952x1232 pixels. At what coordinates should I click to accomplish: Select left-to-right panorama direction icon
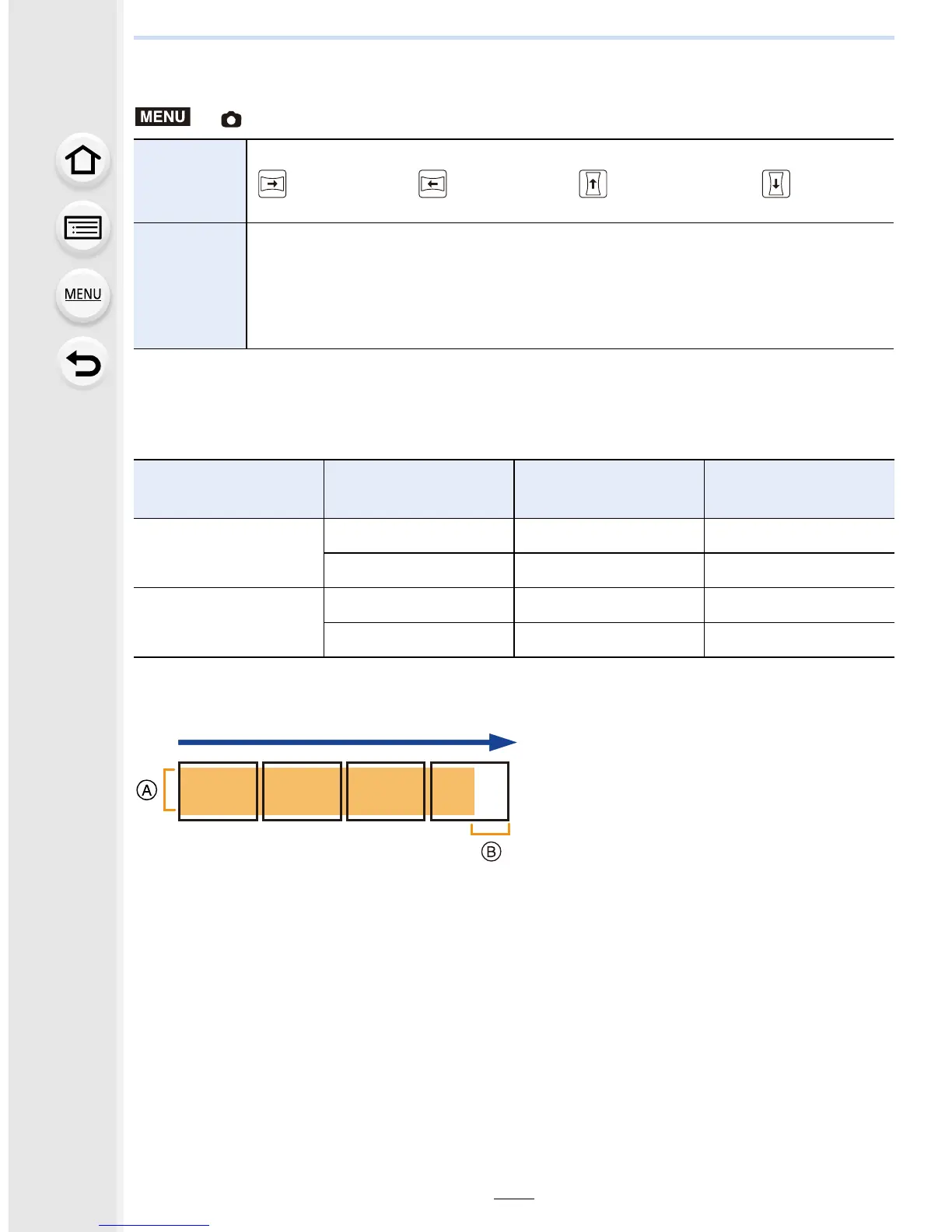[x=272, y=184]
